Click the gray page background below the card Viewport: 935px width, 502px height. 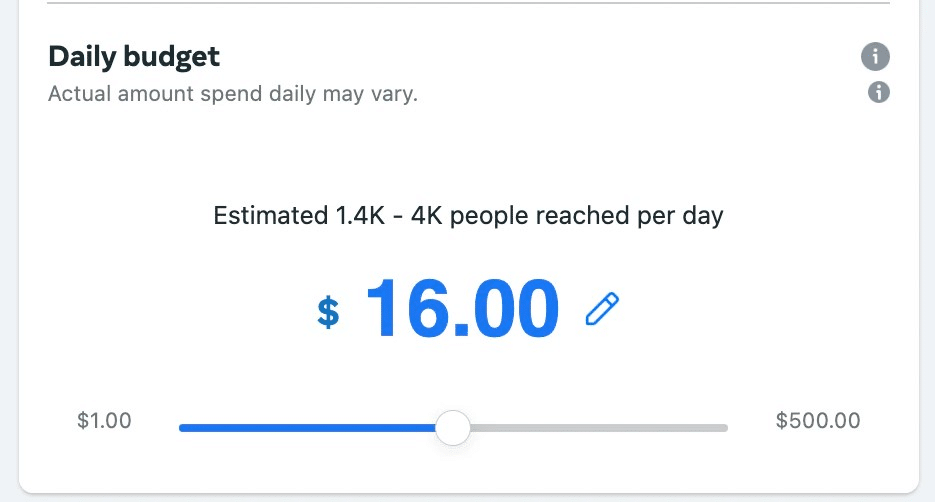click(x=468, y=498)
